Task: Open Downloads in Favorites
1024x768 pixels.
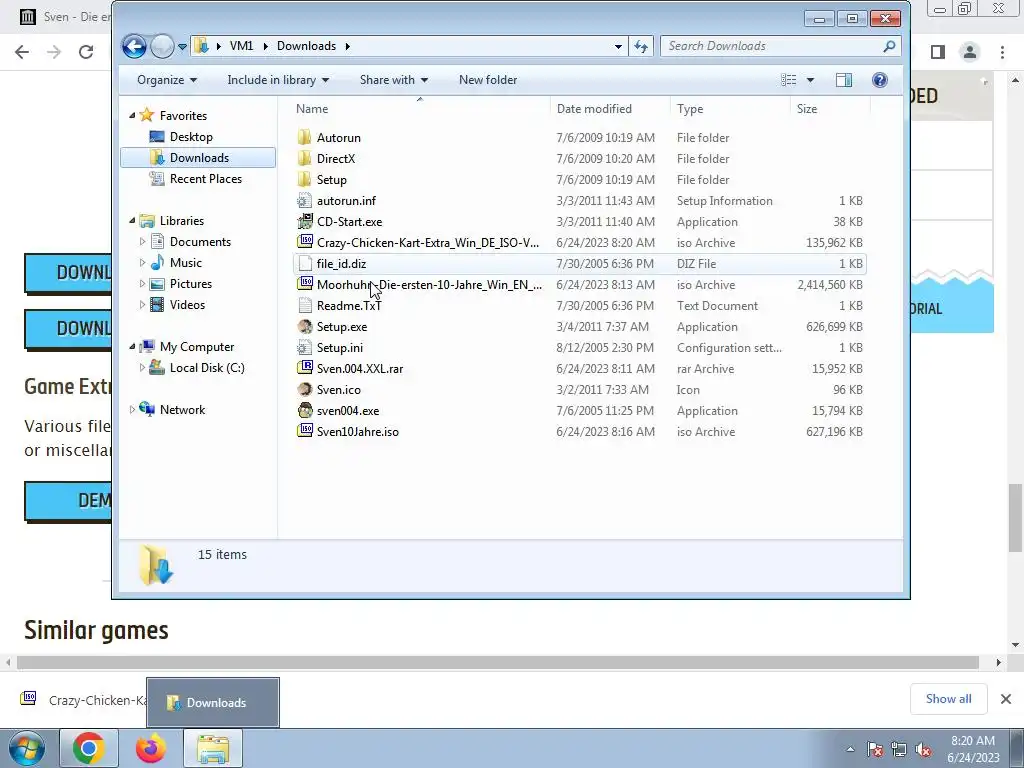Action: coord(198,157)
